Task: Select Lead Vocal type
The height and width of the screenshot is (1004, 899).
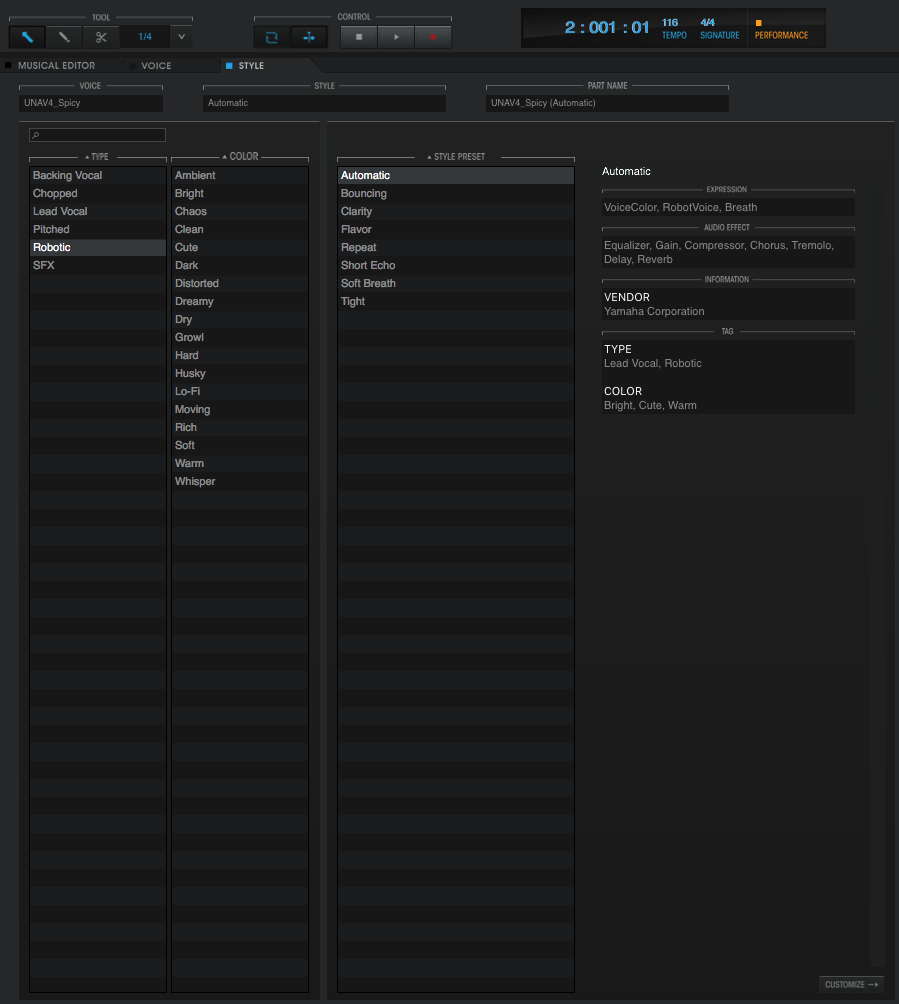Action: pyautogui.click(x=98, y=211)
